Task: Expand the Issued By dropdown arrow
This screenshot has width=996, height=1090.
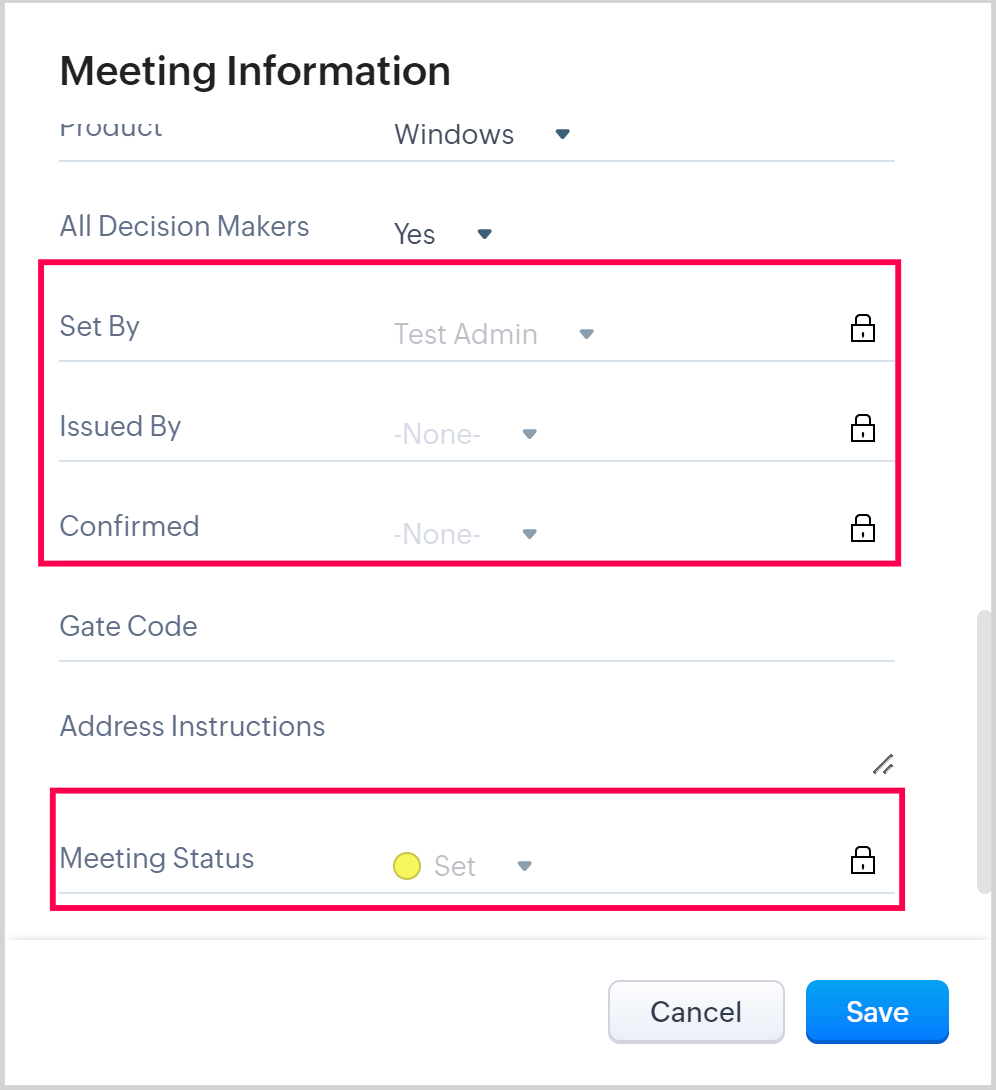Action: tap(530, 434)
